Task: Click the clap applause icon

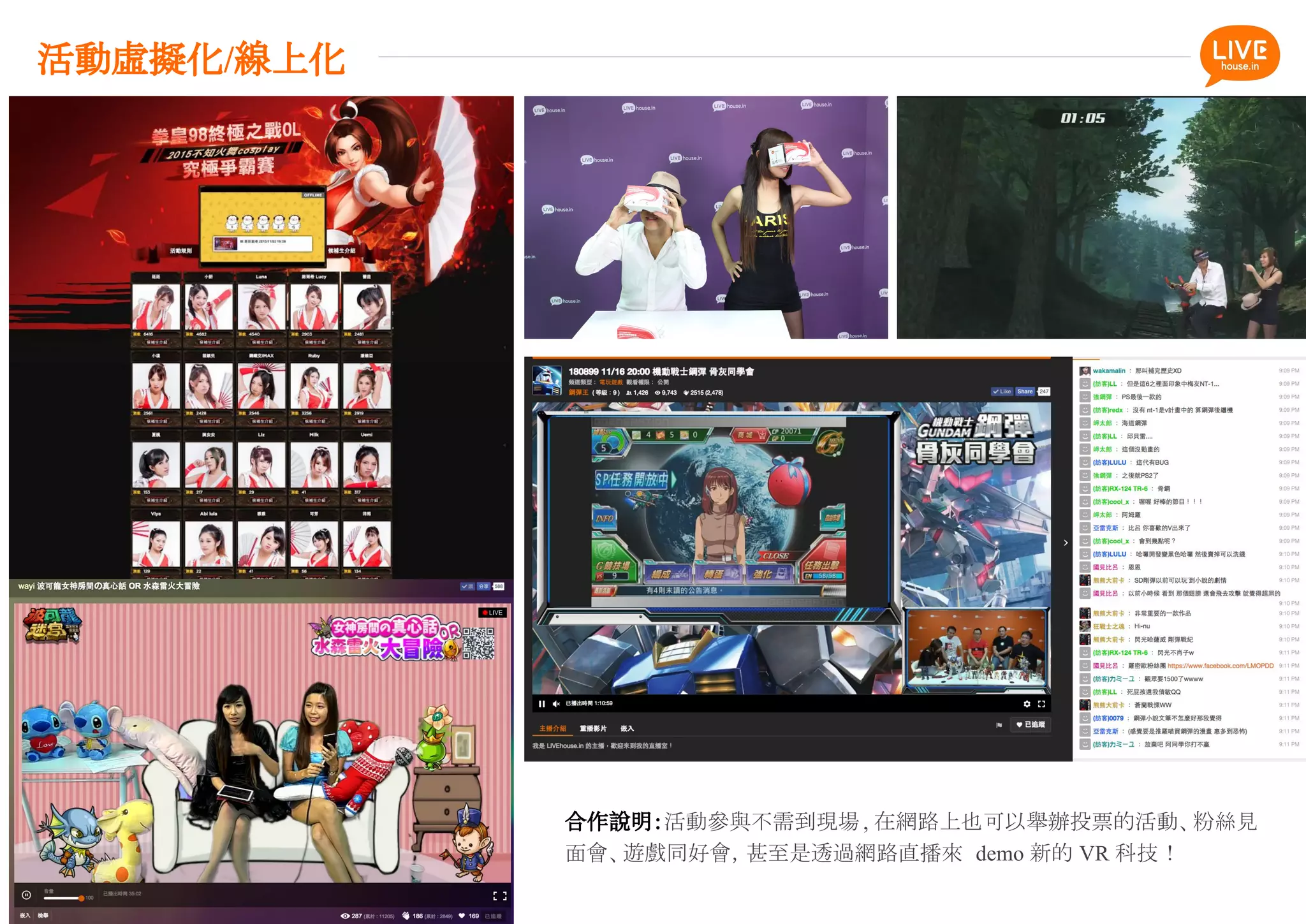Action: [406, 916]
